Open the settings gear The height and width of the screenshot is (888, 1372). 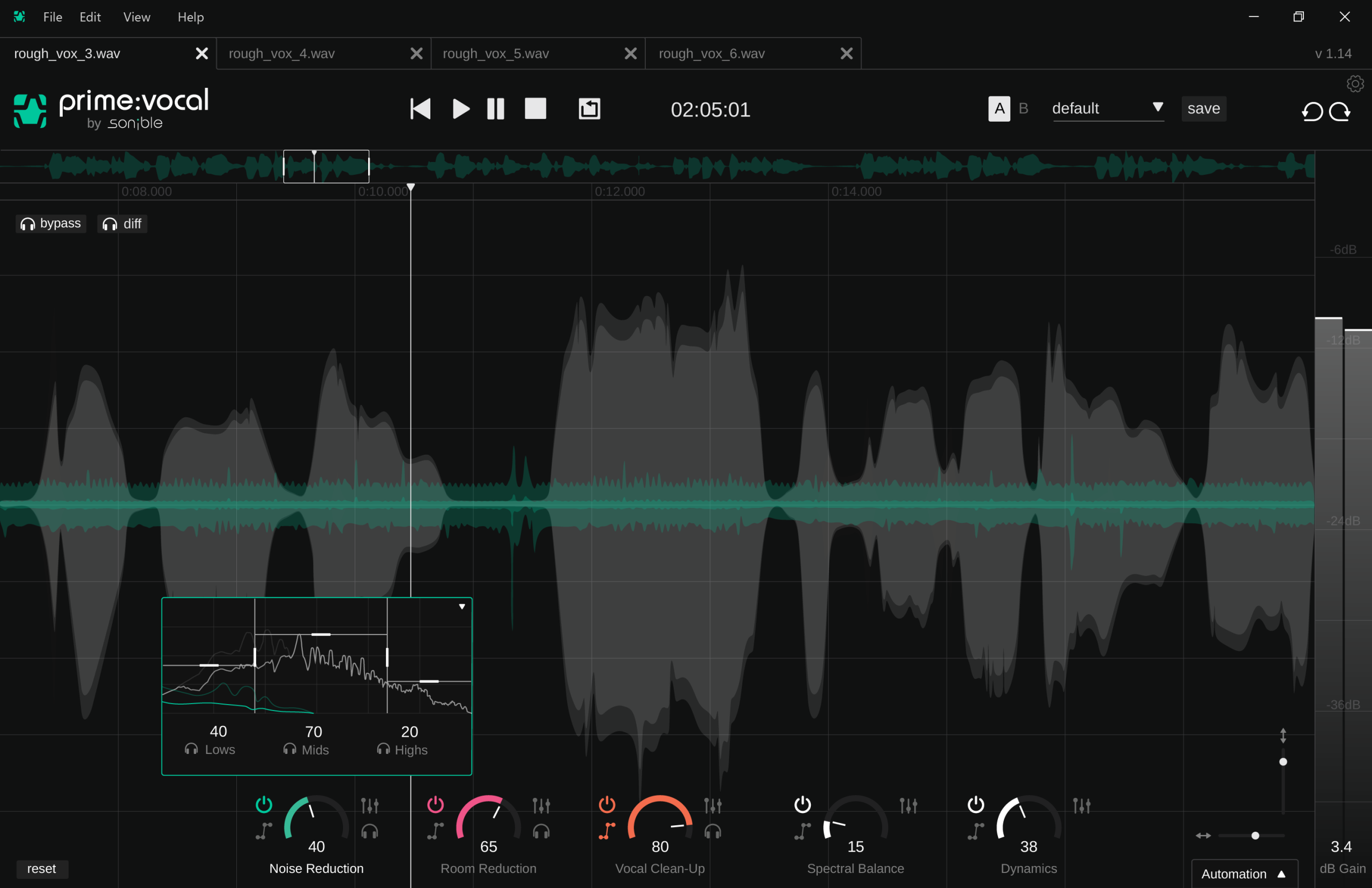tap(1355, 84)
